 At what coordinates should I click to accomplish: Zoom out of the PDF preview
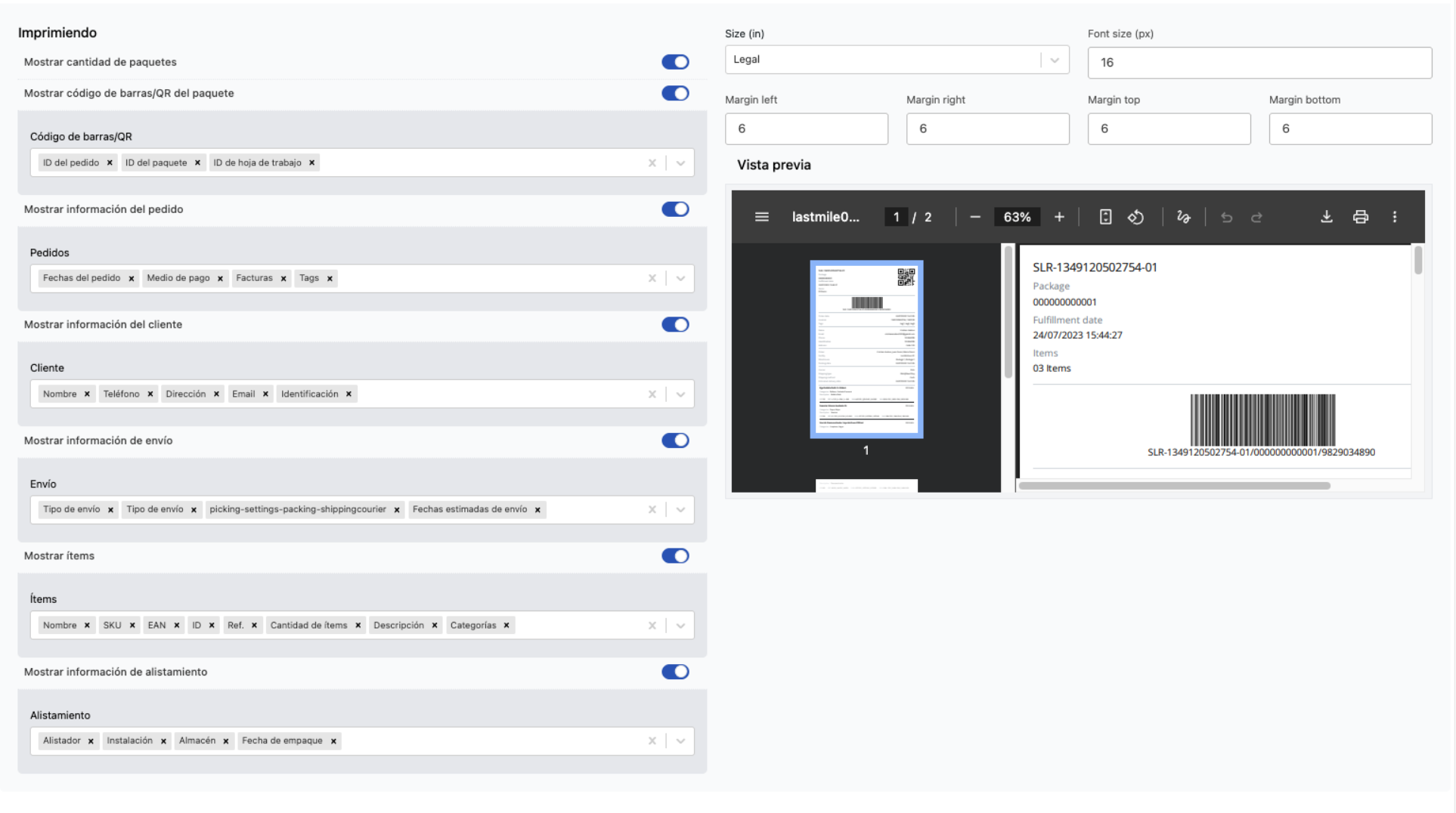point(975,217)
